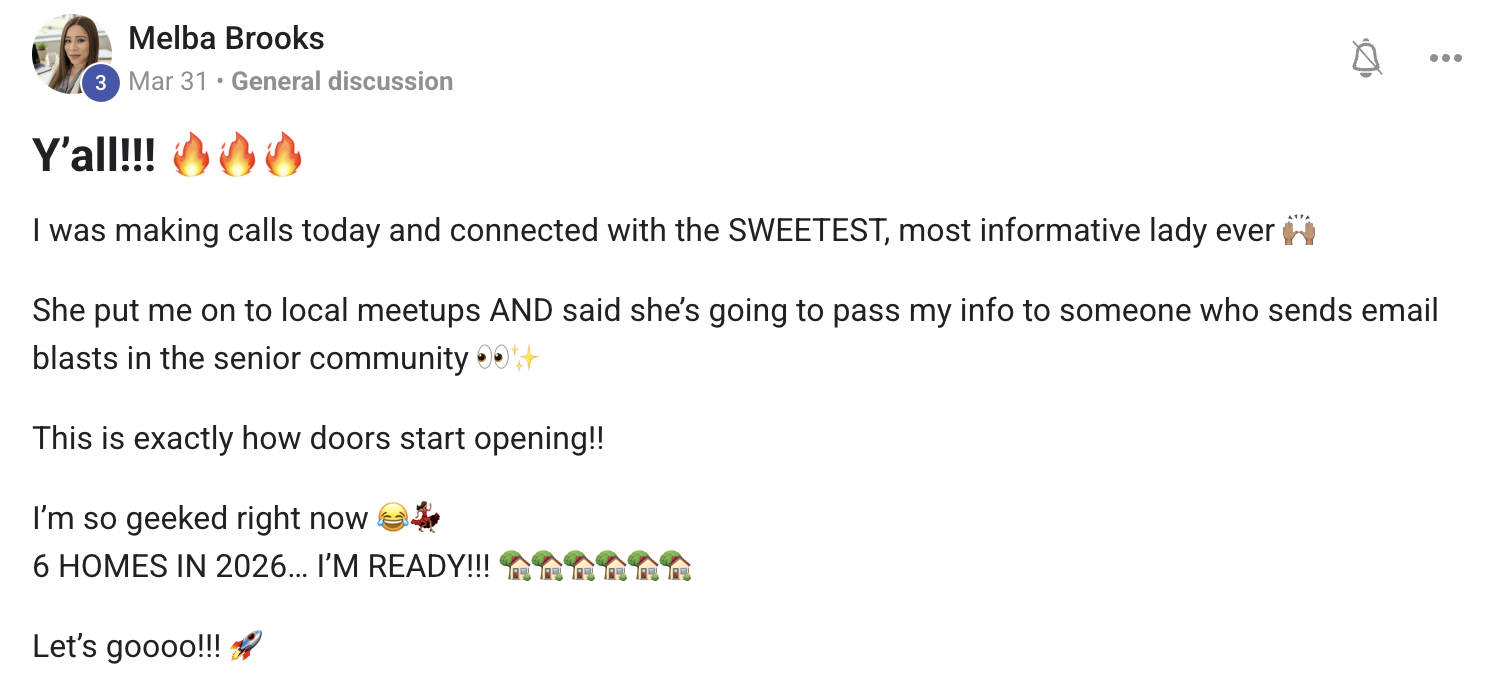This screenshot has width=1498, height=692.
Task: Click the Y'all!!! post title
Action: [94, 156]
